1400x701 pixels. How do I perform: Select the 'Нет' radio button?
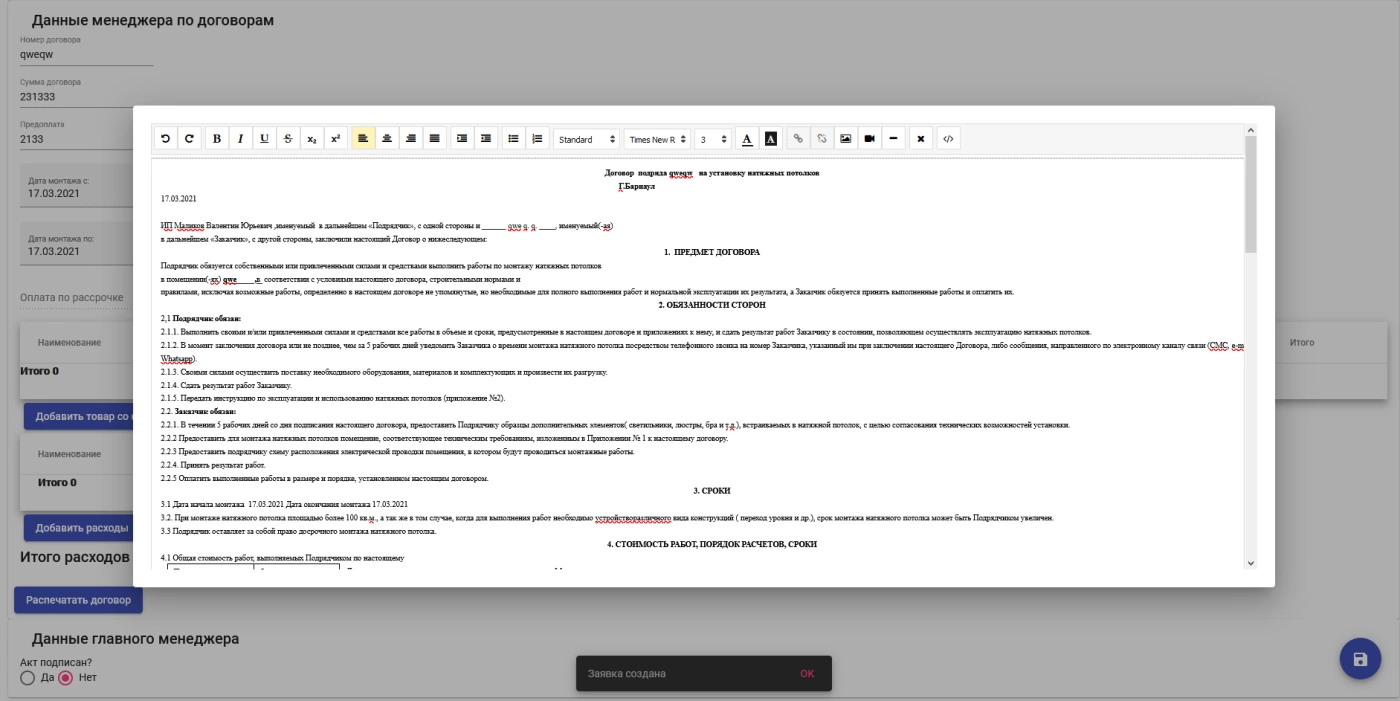(x=66, y=678)
